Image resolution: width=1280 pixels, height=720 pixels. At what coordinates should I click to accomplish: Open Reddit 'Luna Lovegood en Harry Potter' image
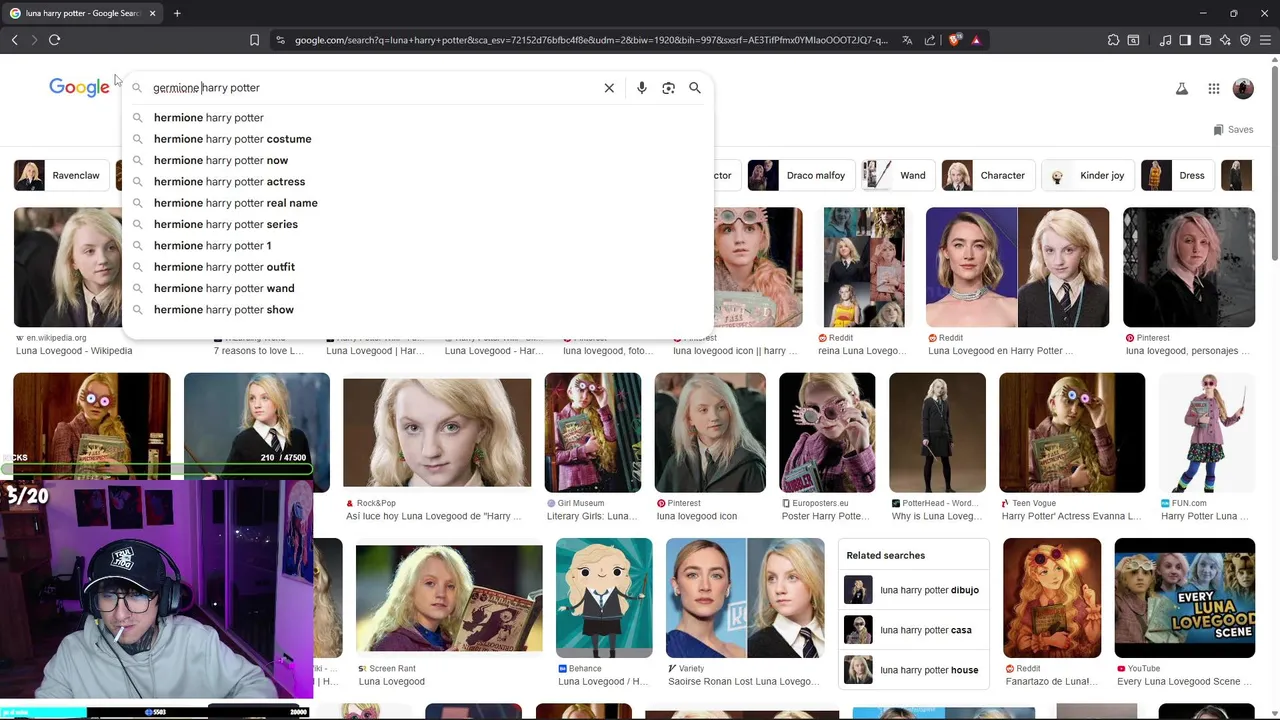coord(1017,267)
